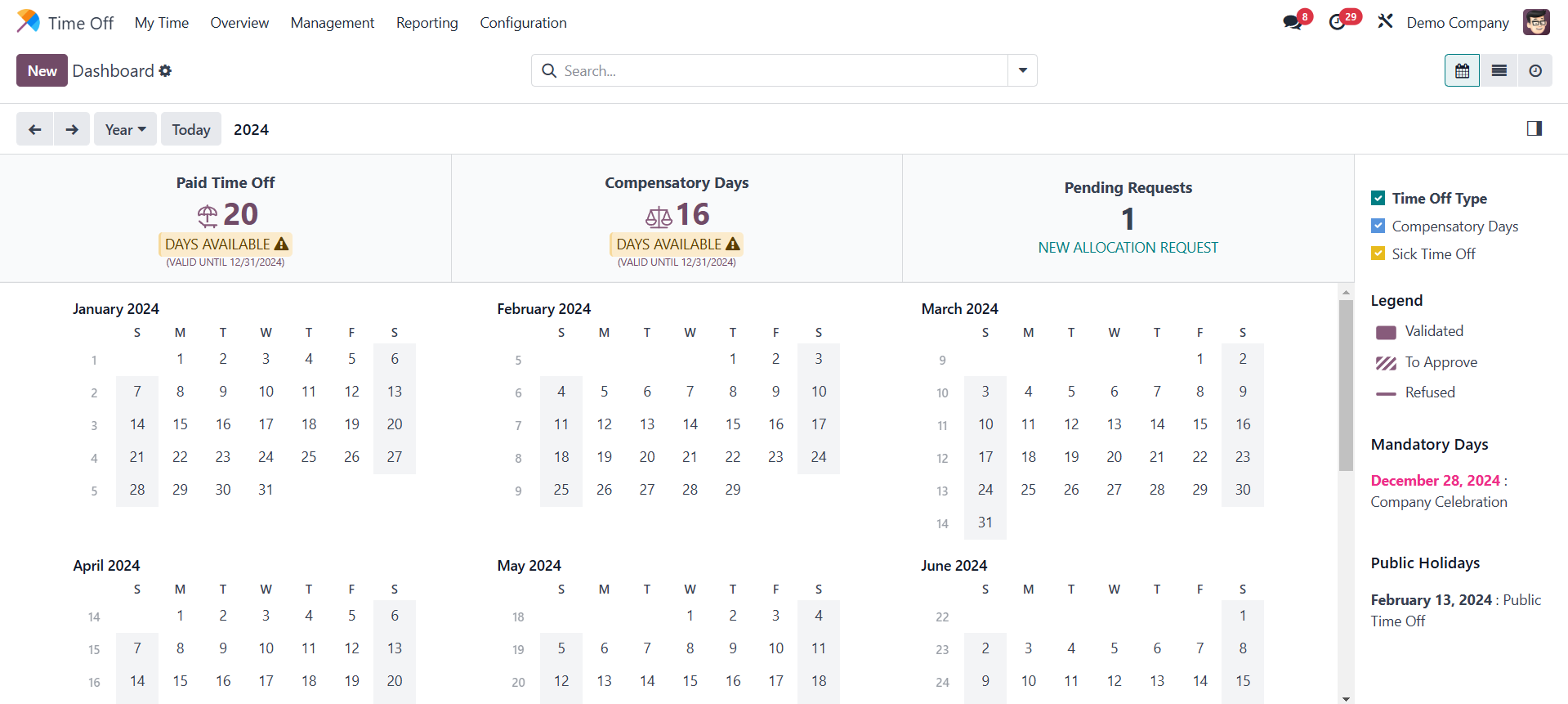Go to next year arrow
Image resolution: width=1568 pixels, height=704 pixels.
72,129
